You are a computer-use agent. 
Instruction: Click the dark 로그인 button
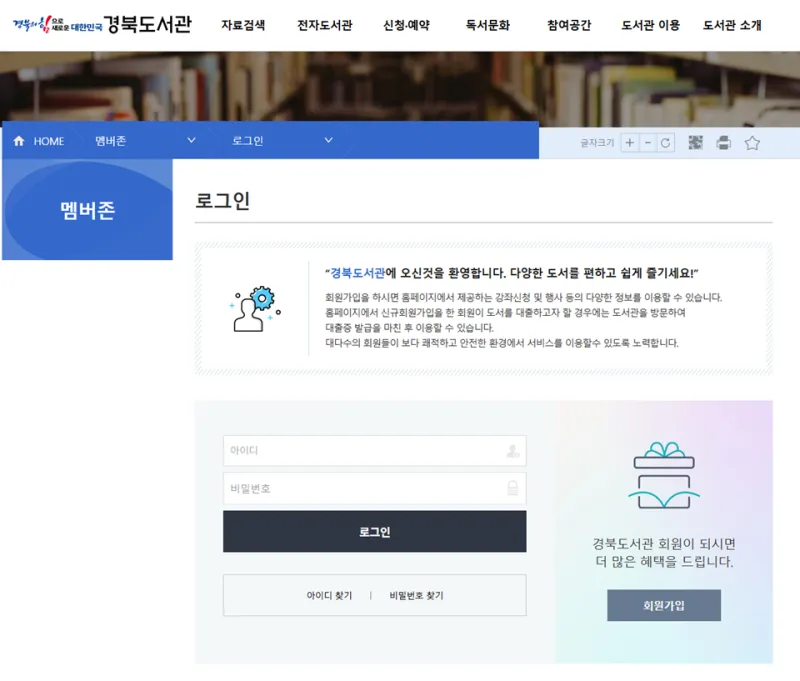[x=374, y=532]
